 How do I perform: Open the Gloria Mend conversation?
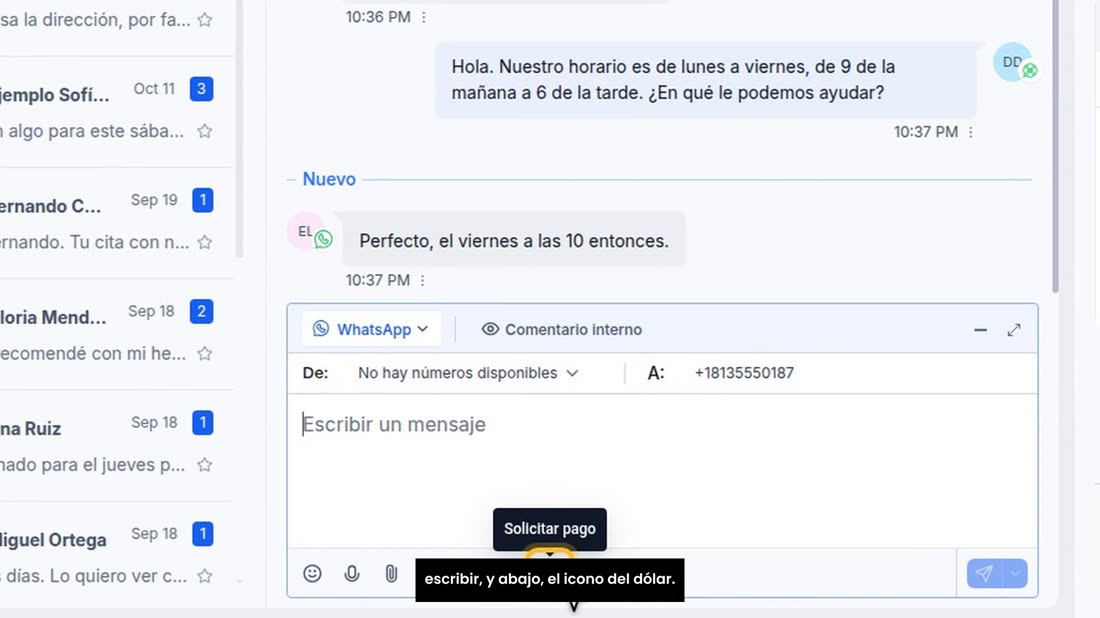click(116, 335)
